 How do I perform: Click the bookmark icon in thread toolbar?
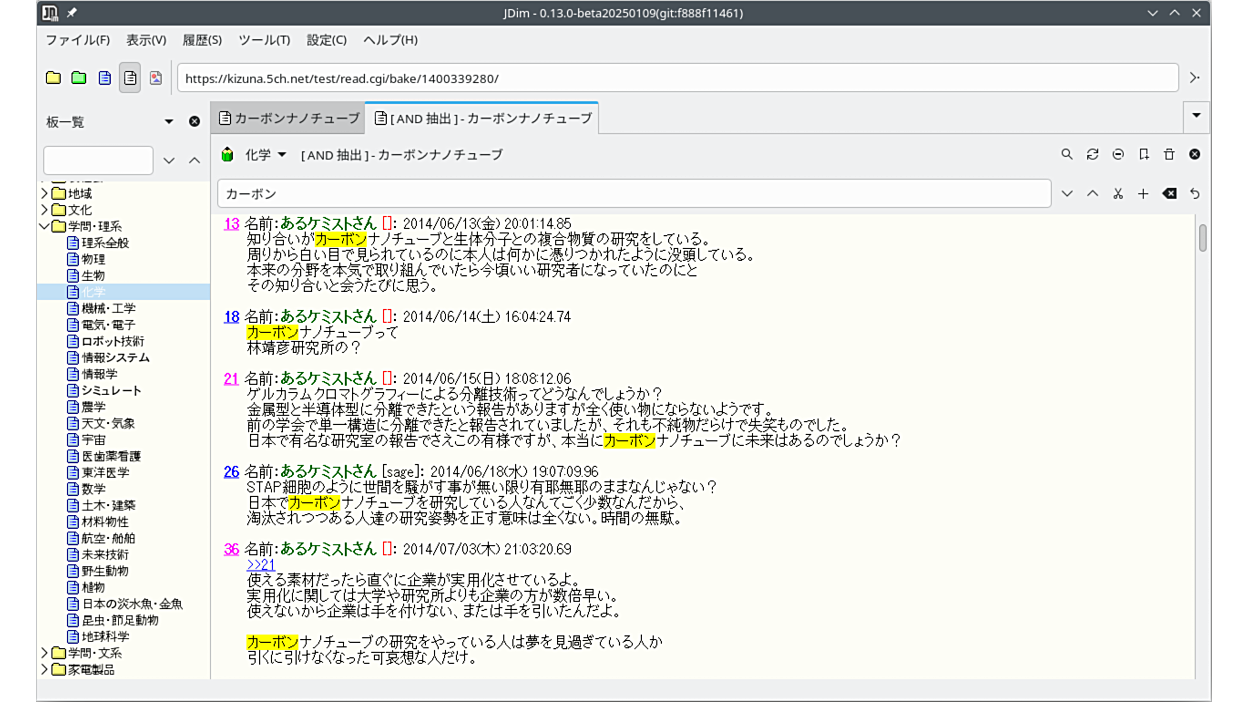pyautogui.click(x=1144, y=154)
